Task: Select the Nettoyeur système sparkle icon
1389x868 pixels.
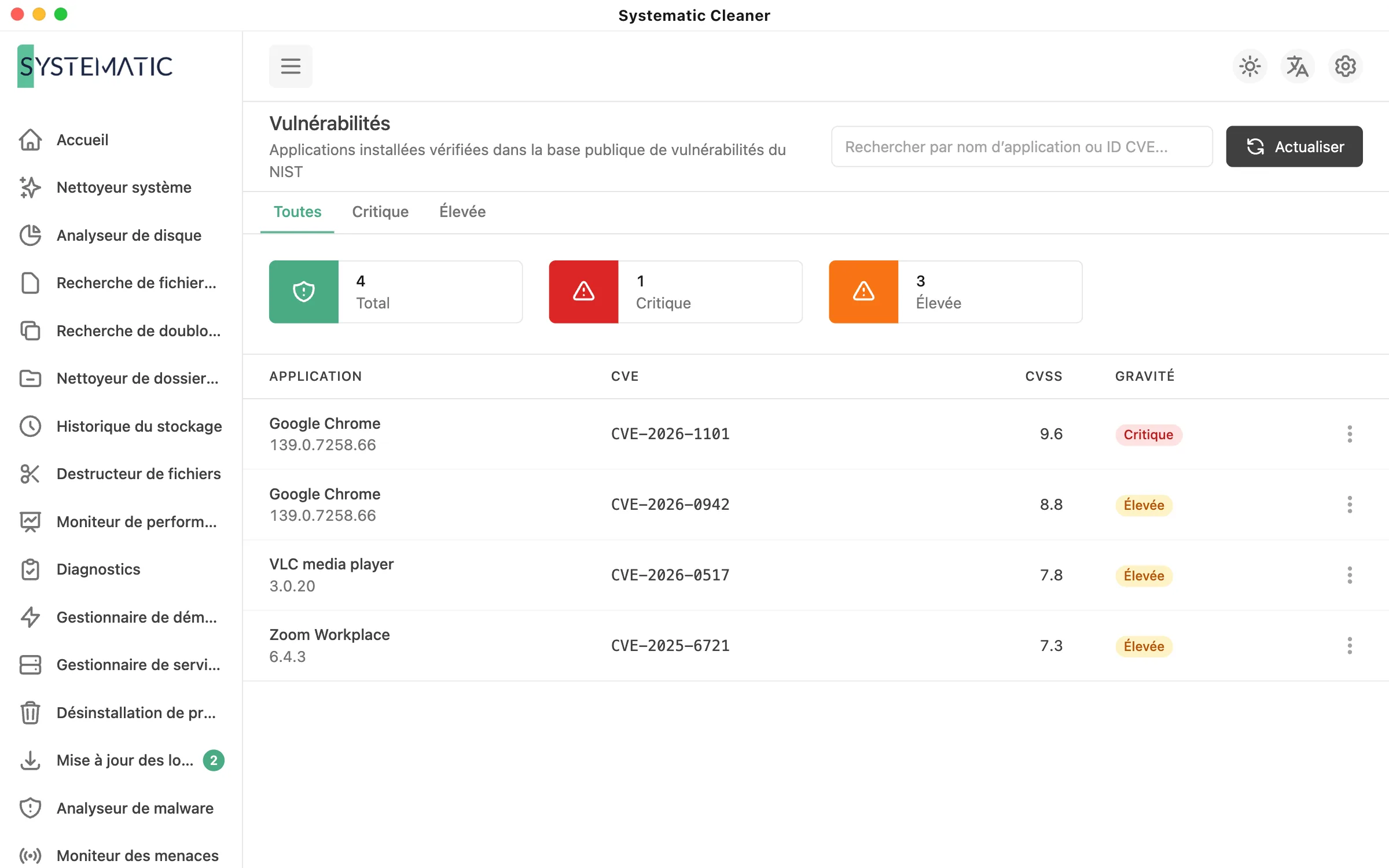Action: point(30,187)
